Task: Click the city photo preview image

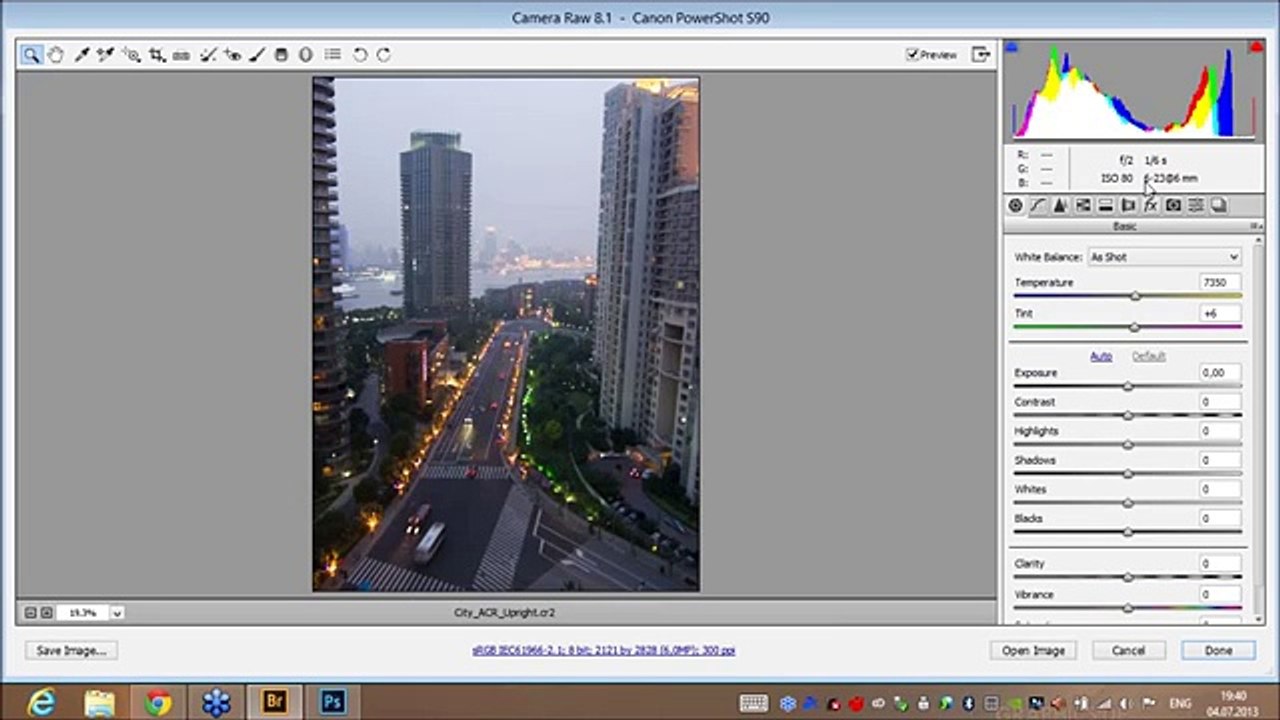Action: tap(506, 334)
